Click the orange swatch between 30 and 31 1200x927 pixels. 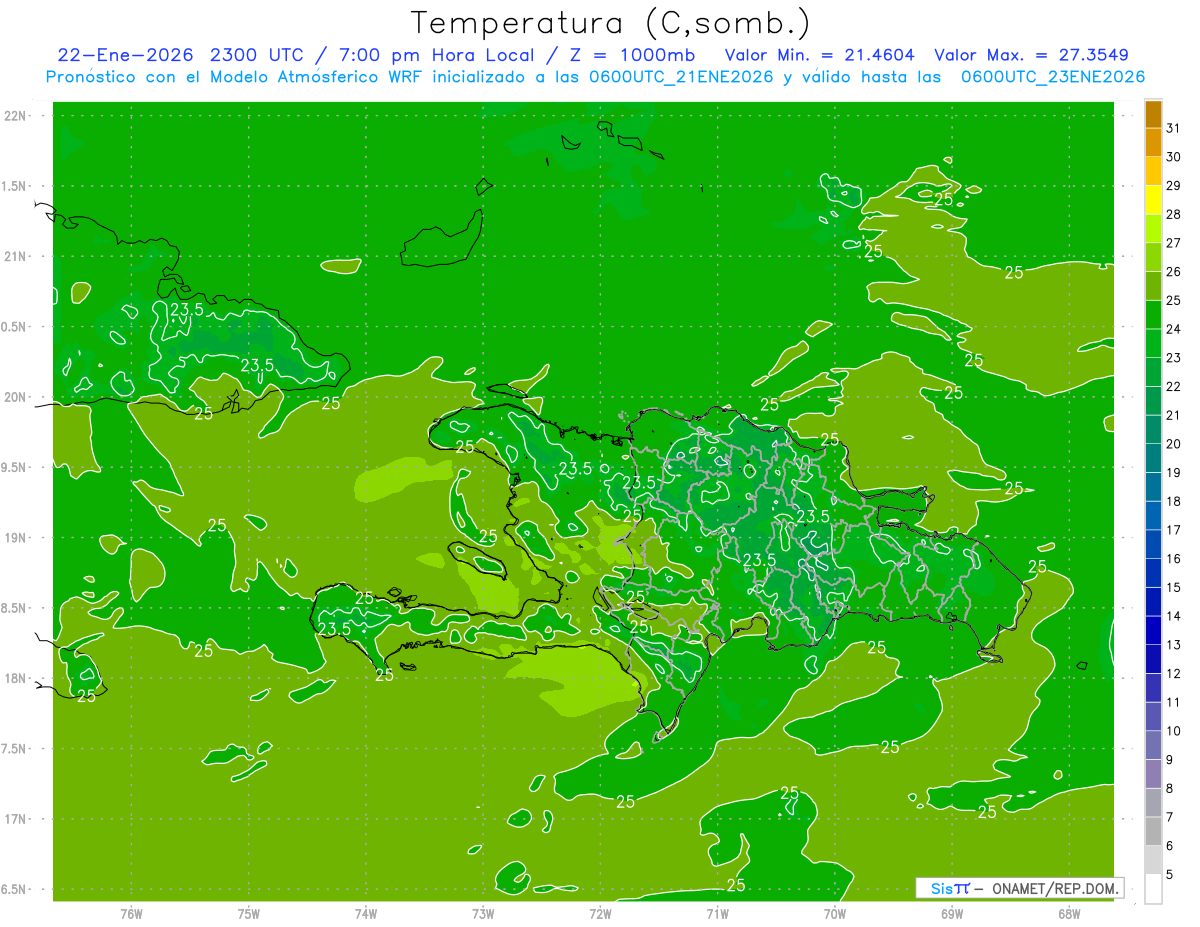[x=1153, y=142]
